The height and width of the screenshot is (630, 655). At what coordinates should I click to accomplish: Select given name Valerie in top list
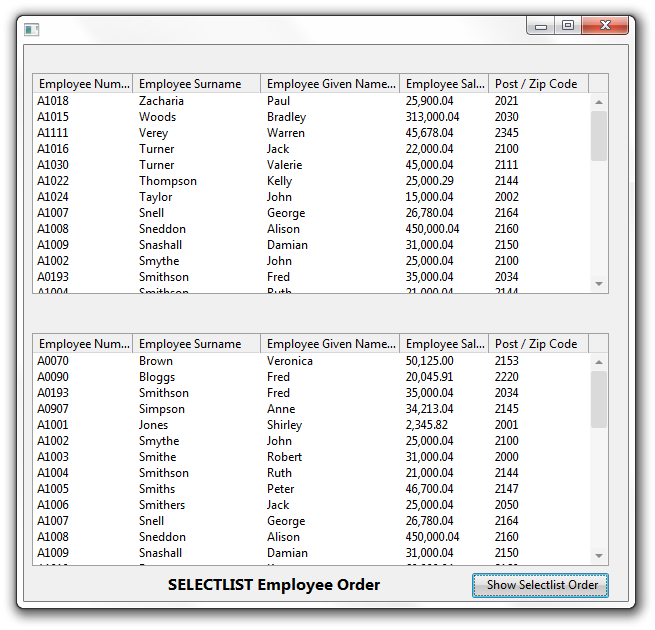click(284, 165)
